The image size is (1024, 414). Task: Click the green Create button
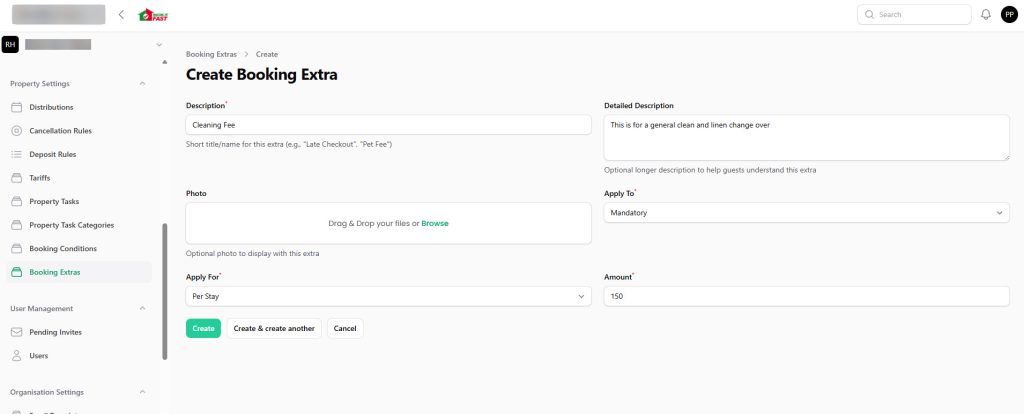tap(203, 328)
